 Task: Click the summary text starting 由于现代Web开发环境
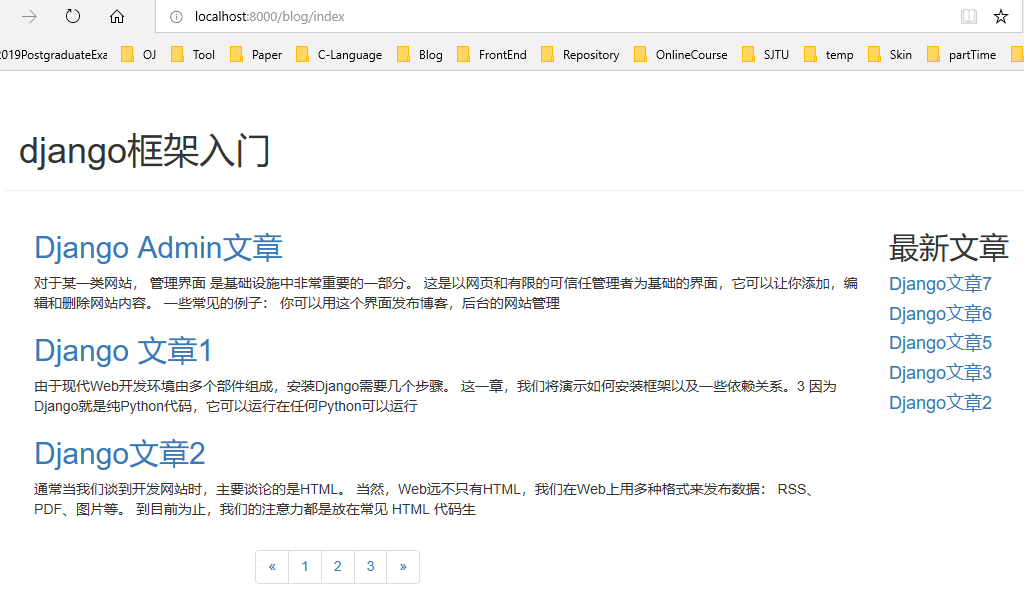(x=436, y=396)
